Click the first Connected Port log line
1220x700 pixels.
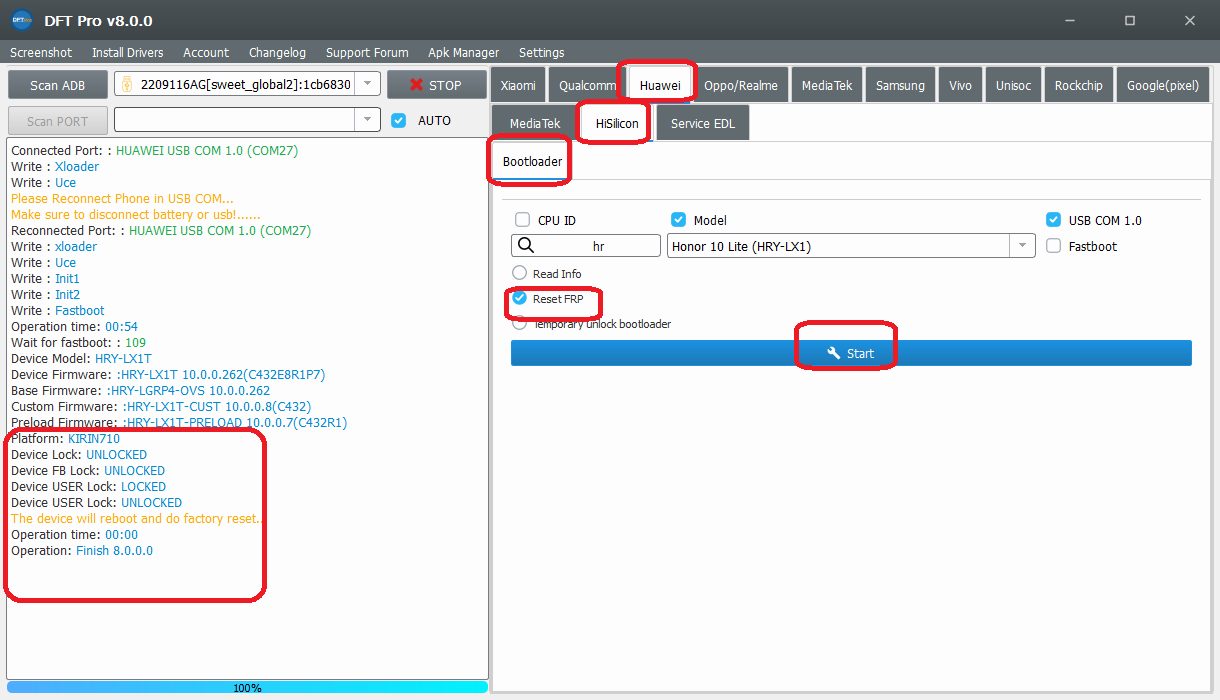[154, 150]
